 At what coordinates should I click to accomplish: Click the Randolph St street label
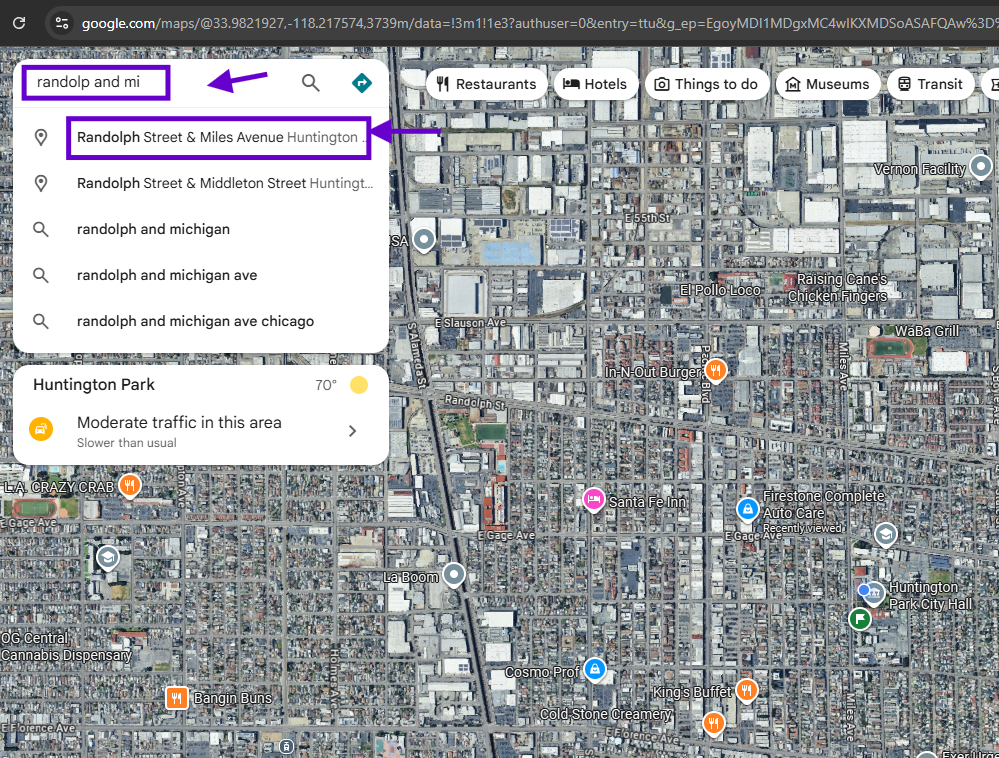[x=475, y=403]
